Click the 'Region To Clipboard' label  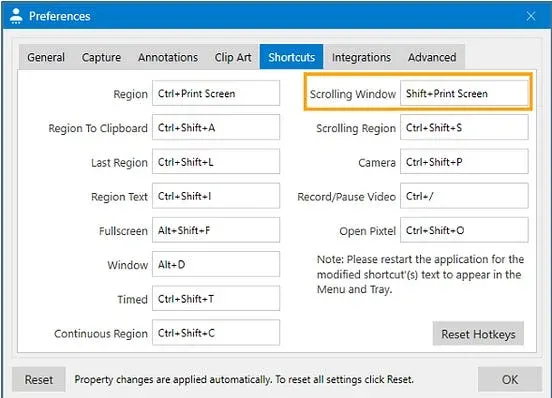(98, 128)
